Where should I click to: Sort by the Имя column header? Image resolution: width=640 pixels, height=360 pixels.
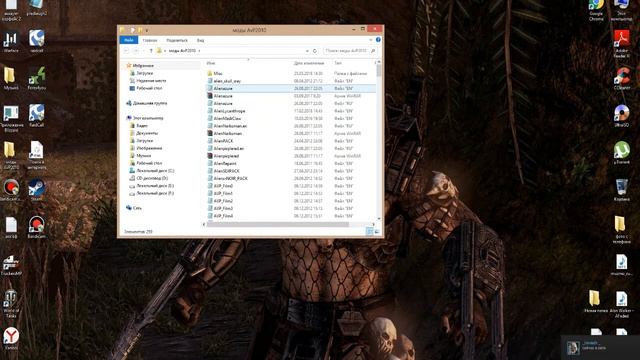click(211, 63)
